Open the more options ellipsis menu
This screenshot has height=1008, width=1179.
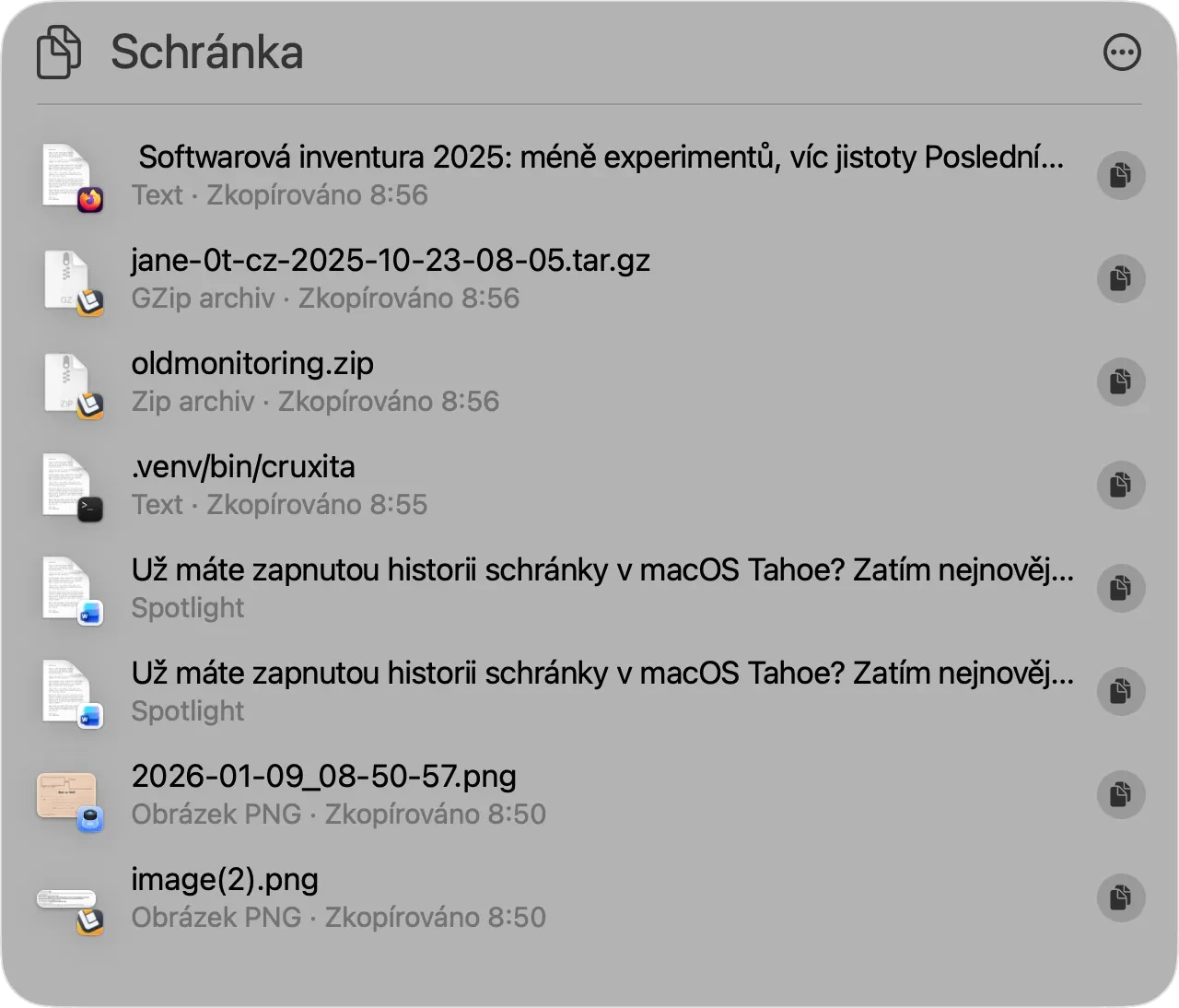[1122, 52]
